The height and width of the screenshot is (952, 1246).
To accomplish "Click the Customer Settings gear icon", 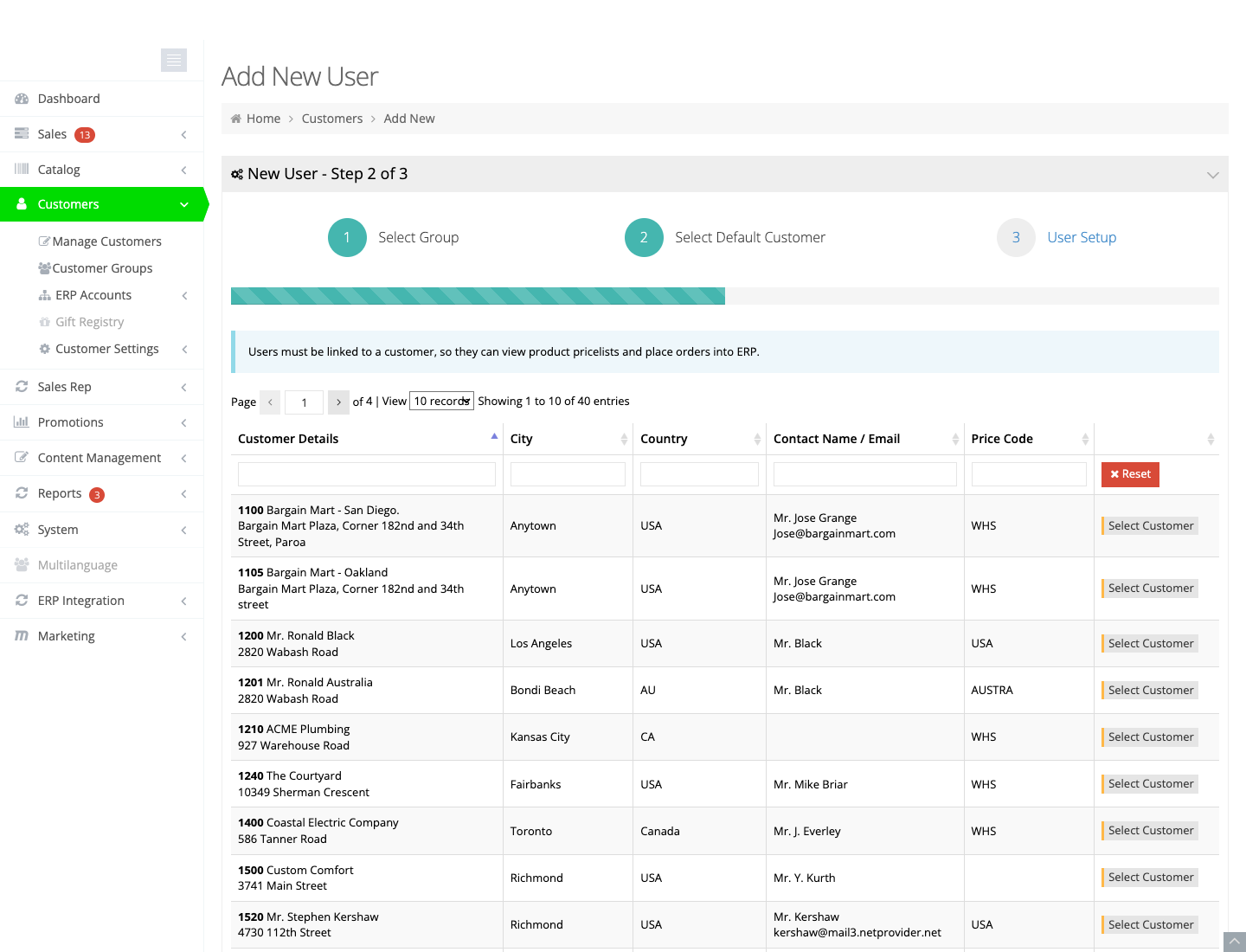I will point(45,349).
